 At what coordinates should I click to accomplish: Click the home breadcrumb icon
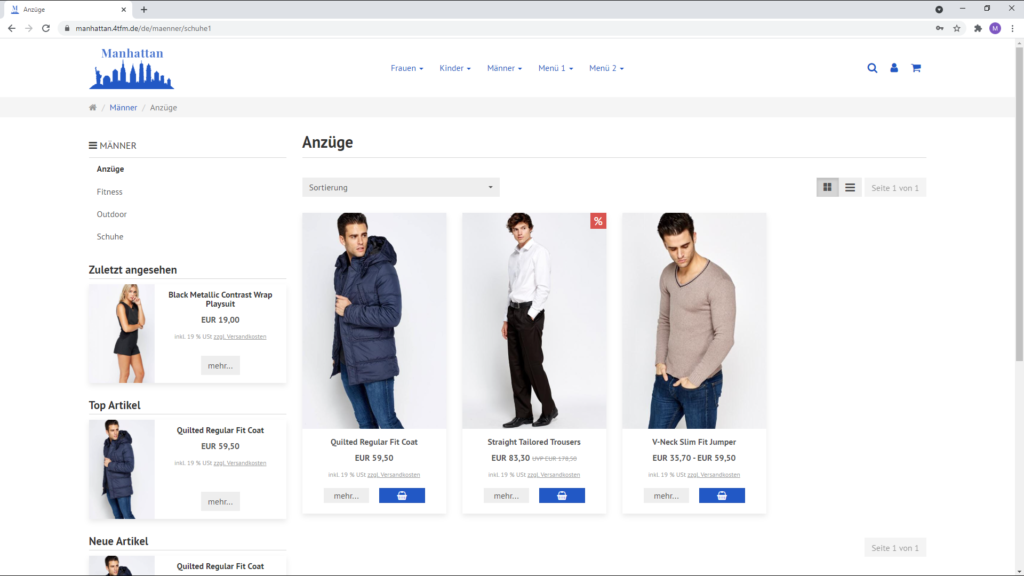click(x=93, y=107)
